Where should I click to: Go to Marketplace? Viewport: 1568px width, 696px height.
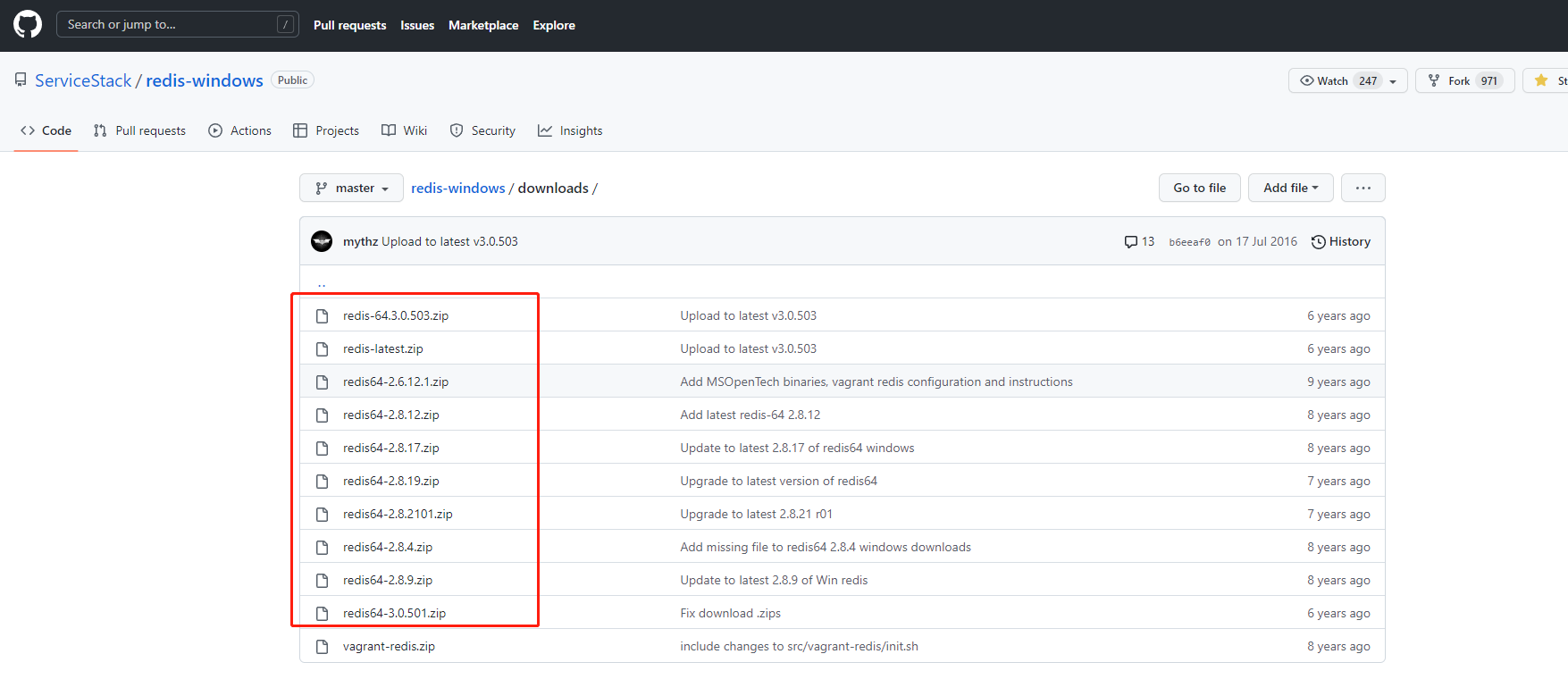pos(483,25)
